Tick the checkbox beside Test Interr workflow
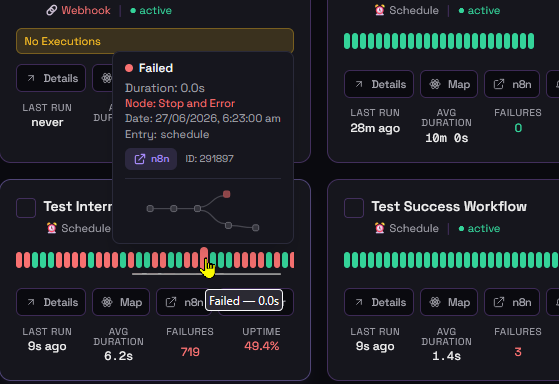The image size is (559, 384). (26, 208)
